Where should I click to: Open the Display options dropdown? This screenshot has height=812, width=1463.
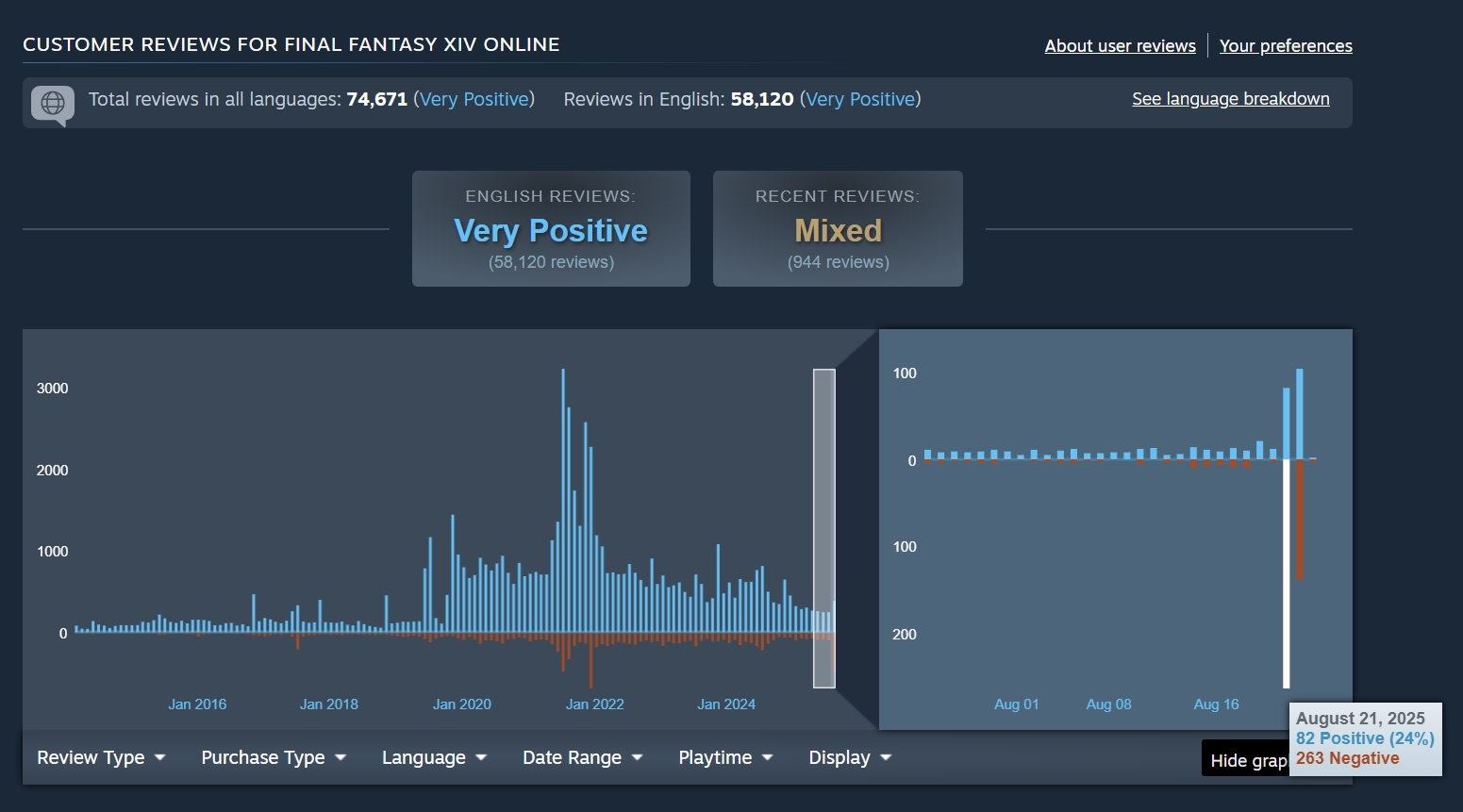[850, 757]
